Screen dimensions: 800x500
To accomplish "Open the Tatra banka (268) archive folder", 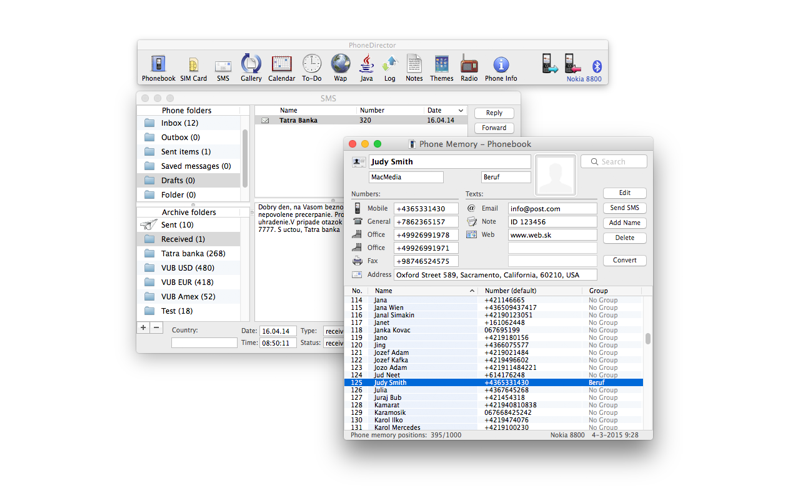I will pos(189,253).
